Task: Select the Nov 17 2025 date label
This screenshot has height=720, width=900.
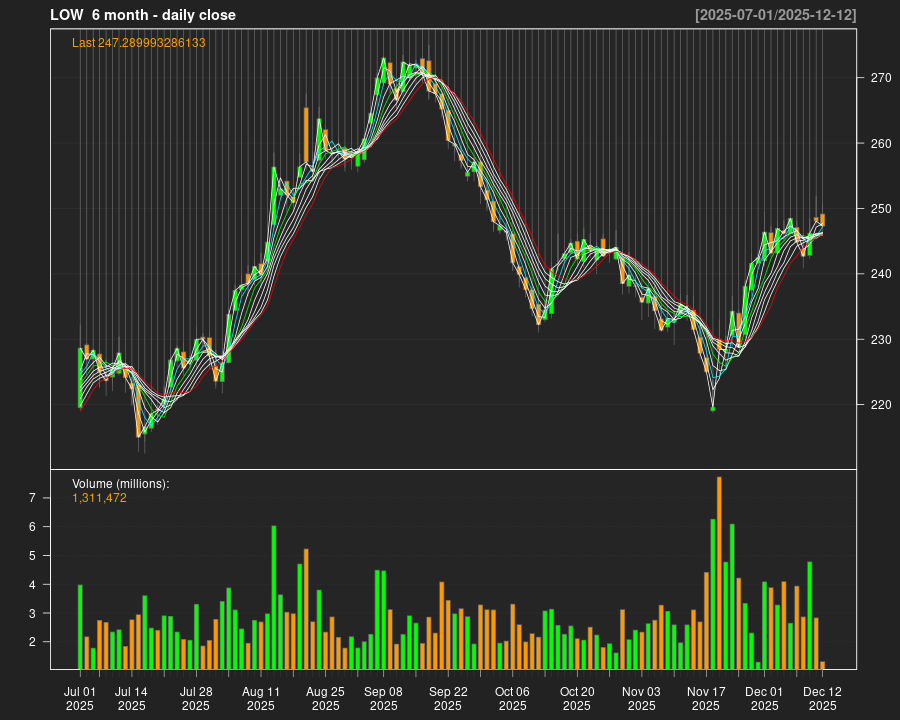Action: 706,698
